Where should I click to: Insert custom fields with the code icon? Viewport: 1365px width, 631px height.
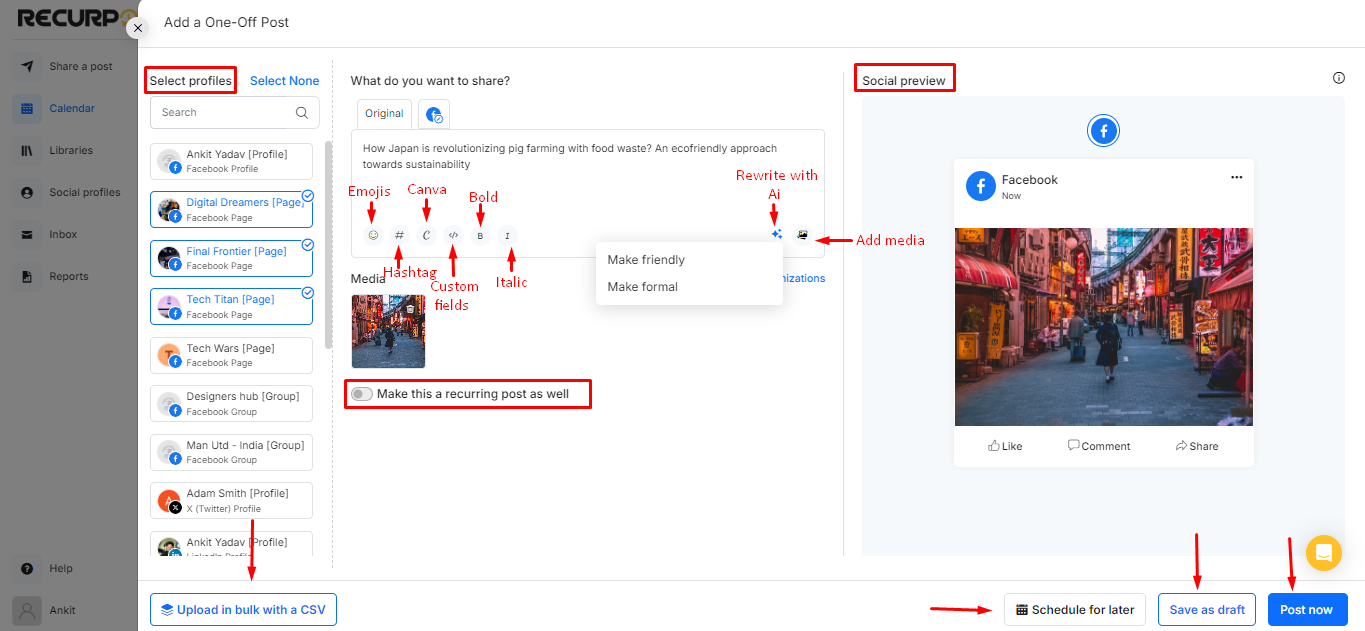pyautogui.click(x=453, y=235)
